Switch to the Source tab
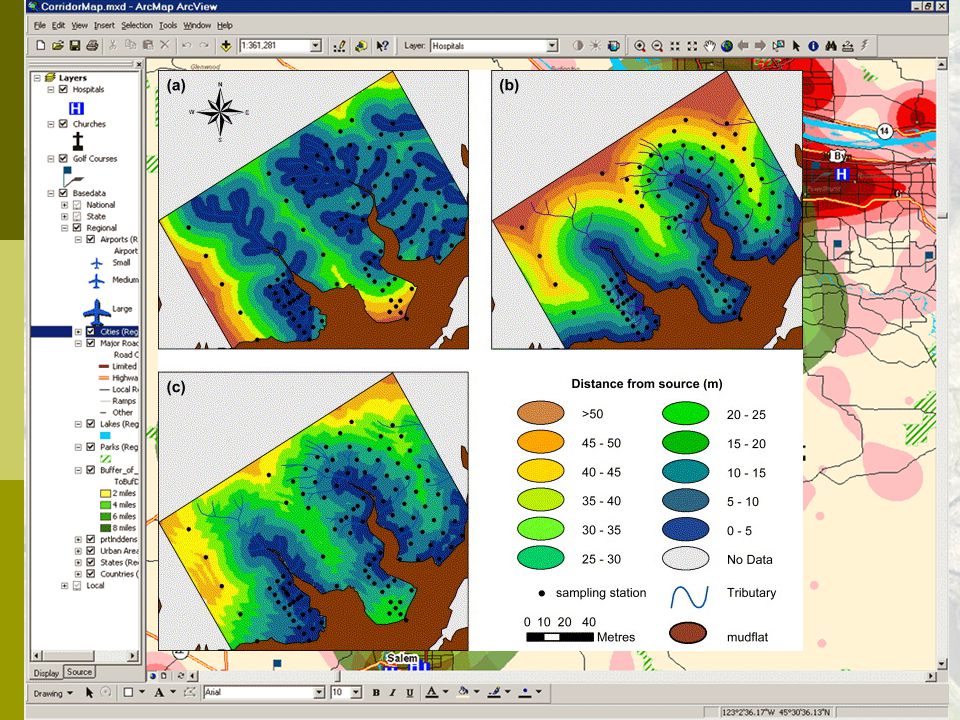The width and height of the screenshot is (960, 720). [79, 672]
